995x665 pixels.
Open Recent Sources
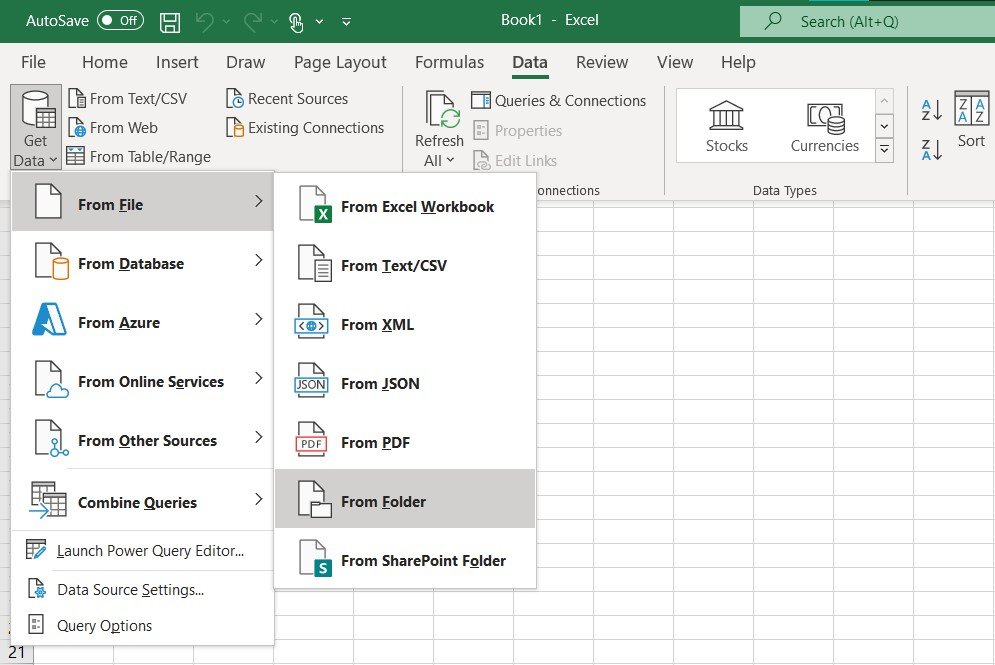pyautogui.click(x=287, y=99)
